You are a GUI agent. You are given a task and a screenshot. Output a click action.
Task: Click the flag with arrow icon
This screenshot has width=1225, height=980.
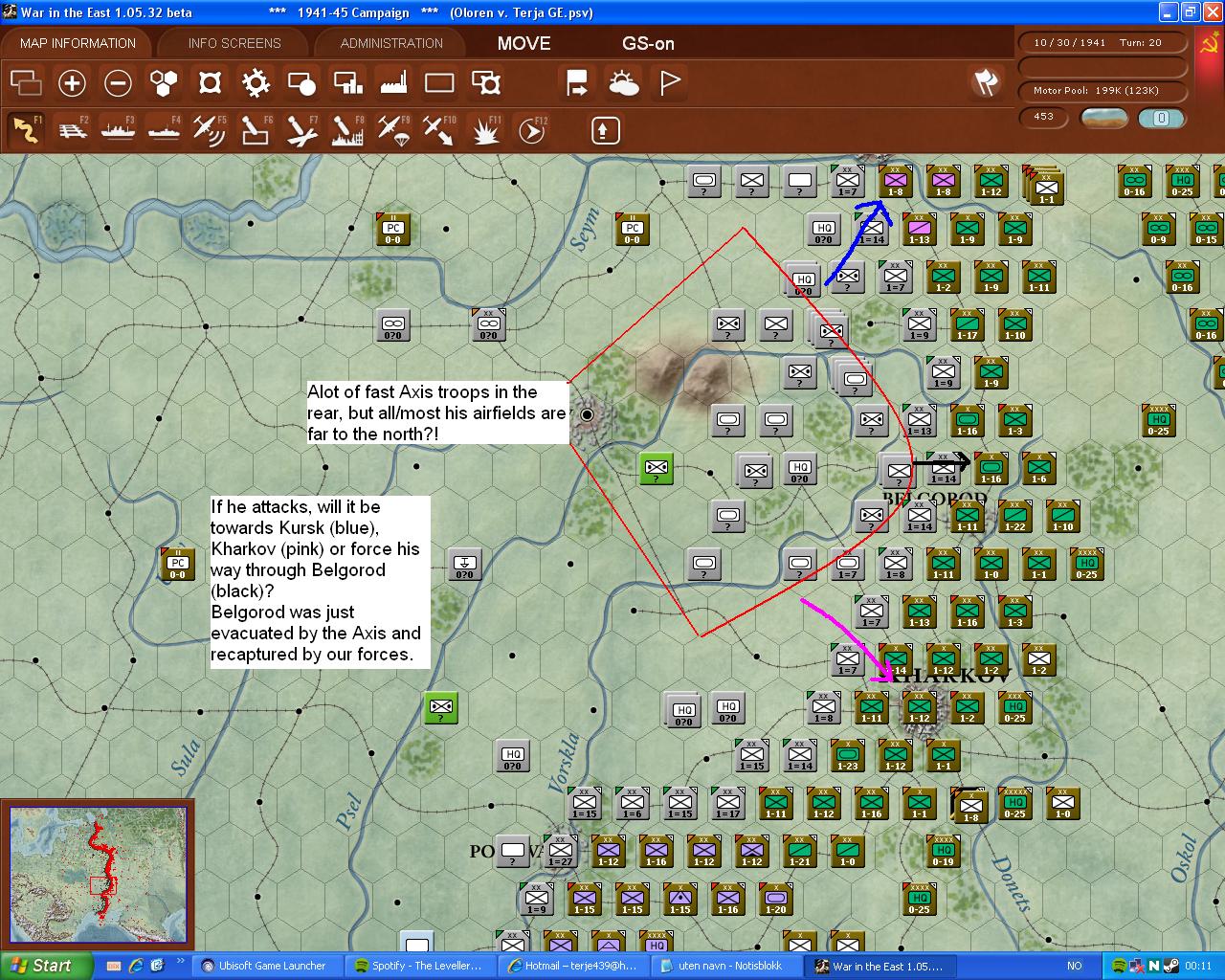pyautogui.click(x=577, y=83)
